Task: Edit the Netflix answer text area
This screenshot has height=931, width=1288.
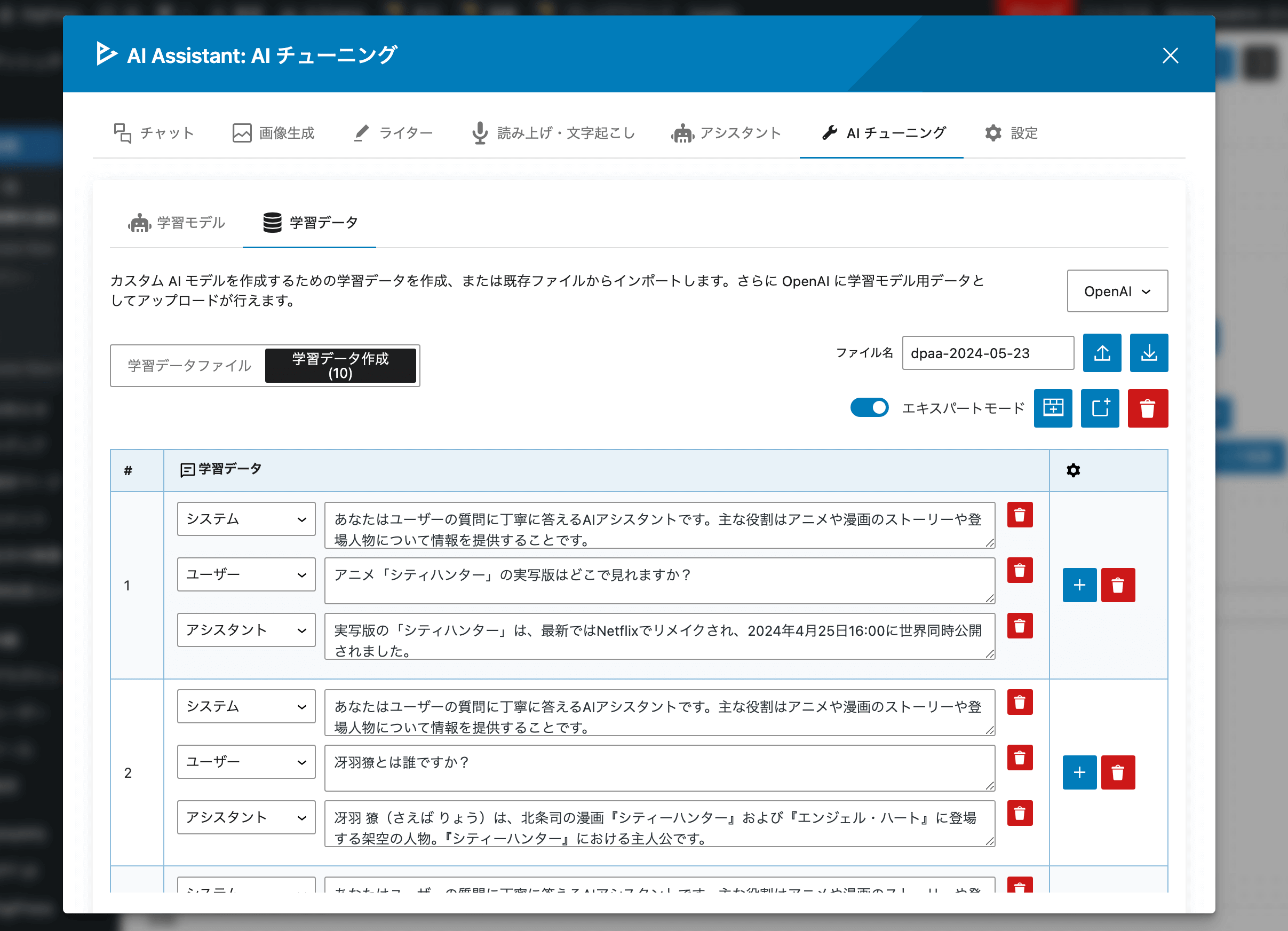Action: 659,636
